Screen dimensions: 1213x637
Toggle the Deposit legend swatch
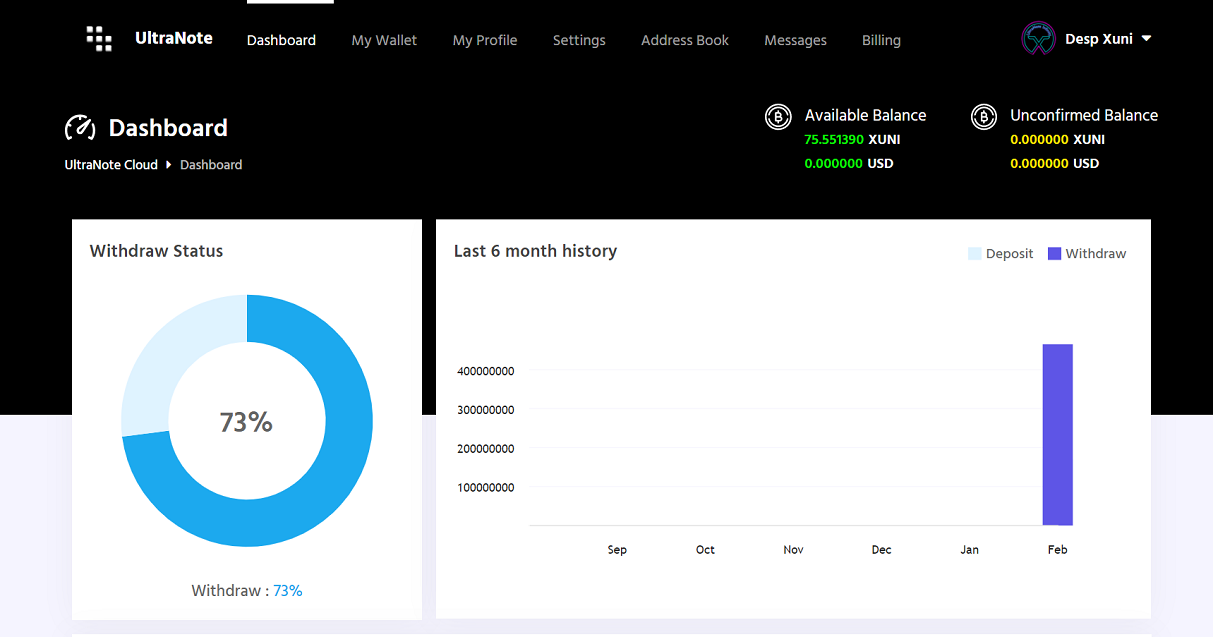pos(975,254)
